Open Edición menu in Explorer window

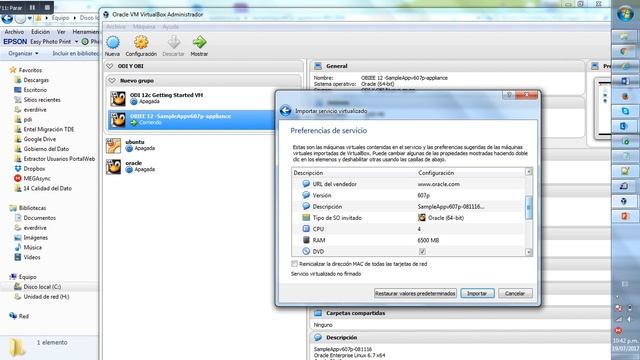[40, 32]
